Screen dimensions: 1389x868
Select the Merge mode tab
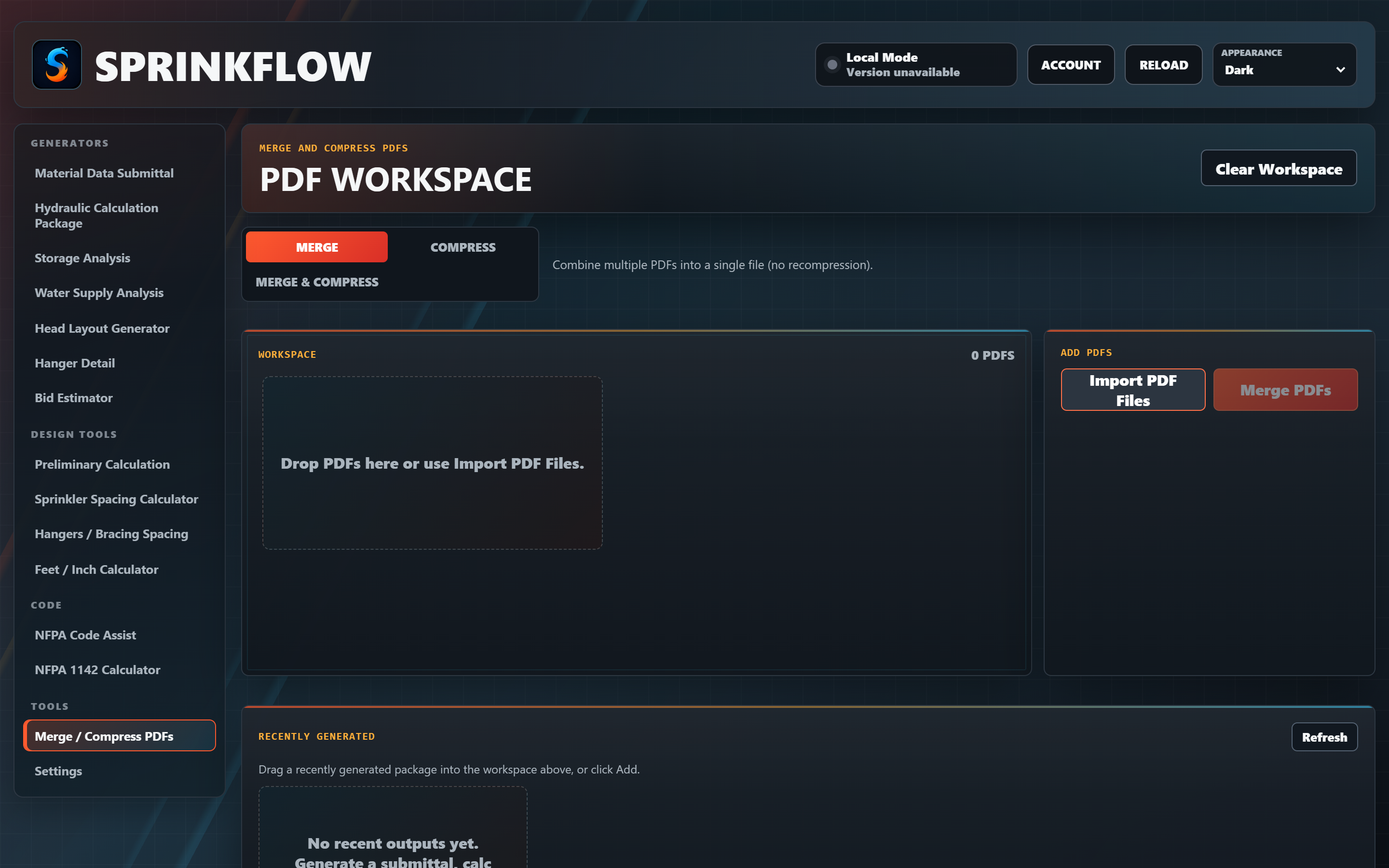pyautogui.click(x=317, y=247)
